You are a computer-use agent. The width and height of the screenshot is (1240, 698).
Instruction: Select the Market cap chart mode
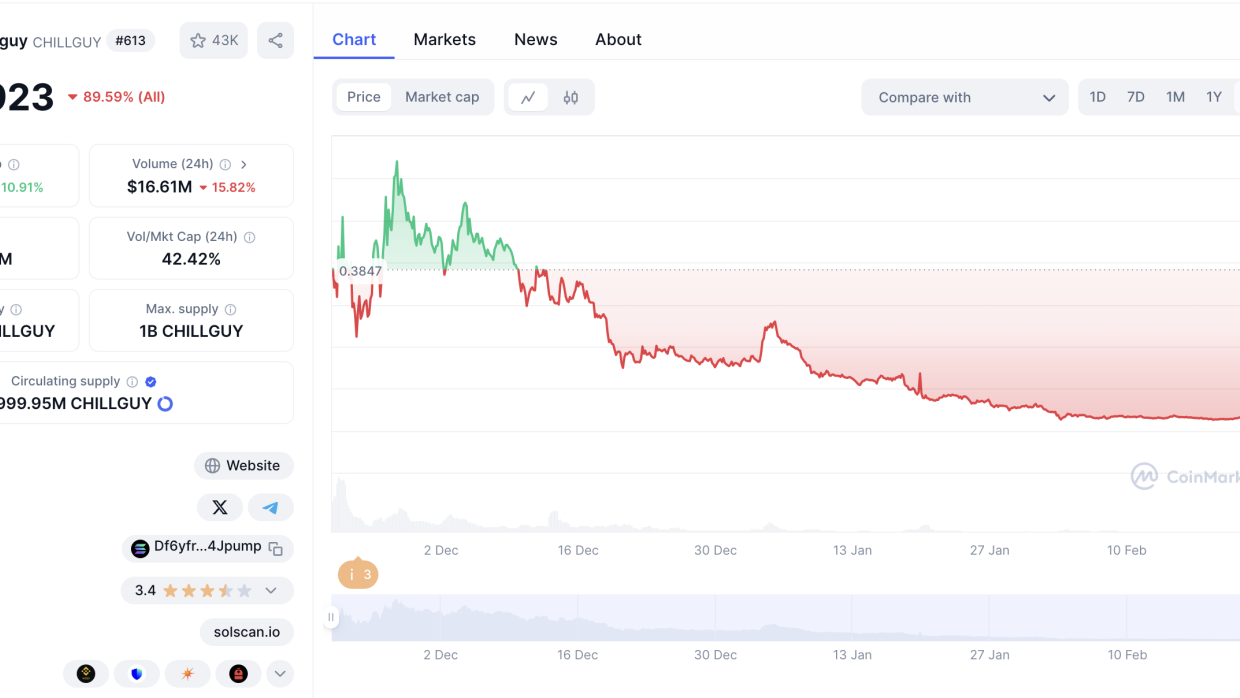pyautogui.click(x=442, y=97)
